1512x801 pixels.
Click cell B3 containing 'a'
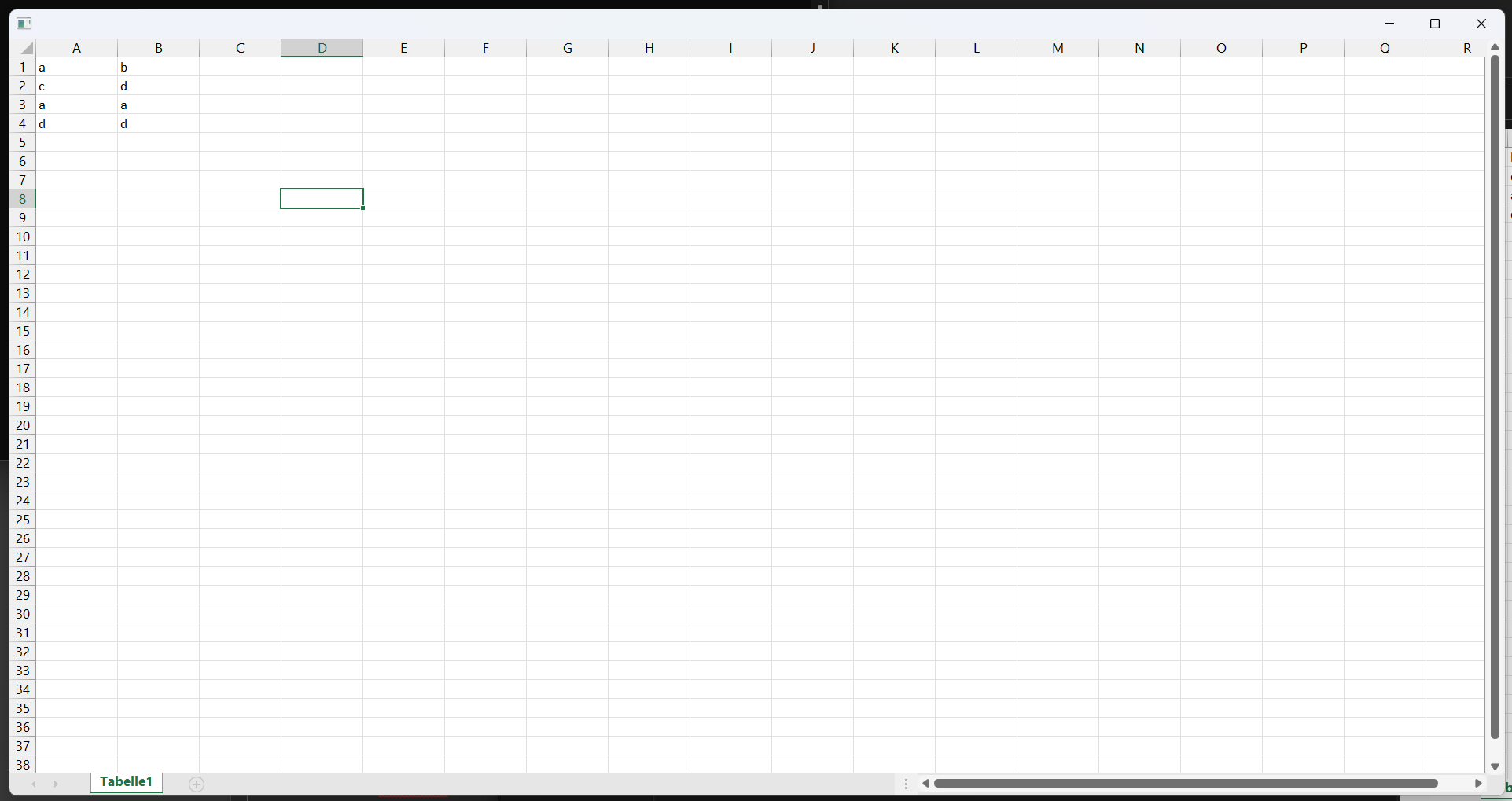pyautogui.click(x=159, y=105)
